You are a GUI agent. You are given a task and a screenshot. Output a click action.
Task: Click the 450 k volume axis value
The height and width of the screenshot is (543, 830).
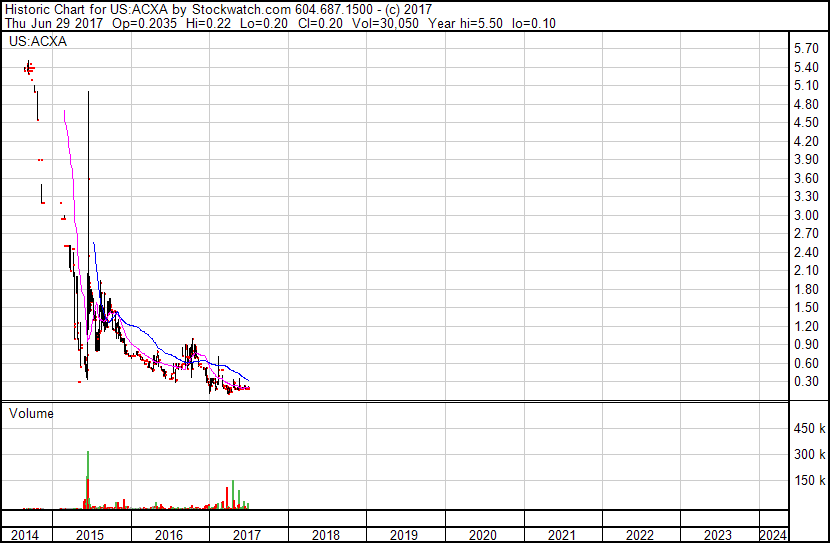click(809, 428)
